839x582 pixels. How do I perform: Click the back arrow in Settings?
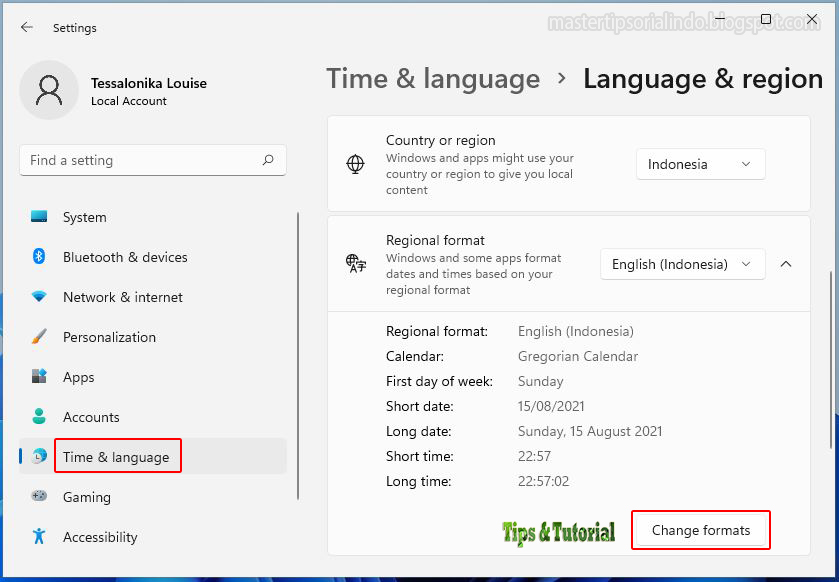click(27, 28)
